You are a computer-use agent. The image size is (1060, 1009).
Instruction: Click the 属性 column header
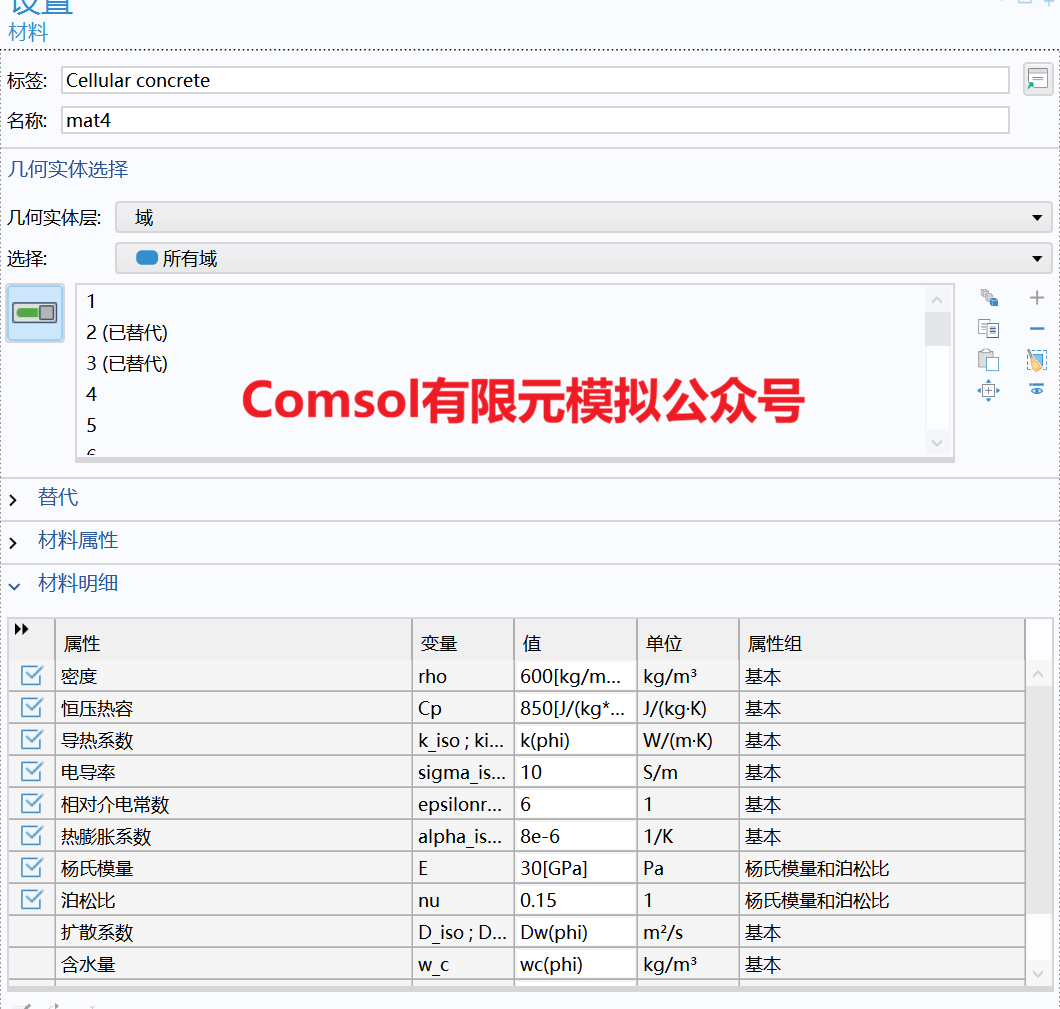pyautogui.click(x=233, y=643)
